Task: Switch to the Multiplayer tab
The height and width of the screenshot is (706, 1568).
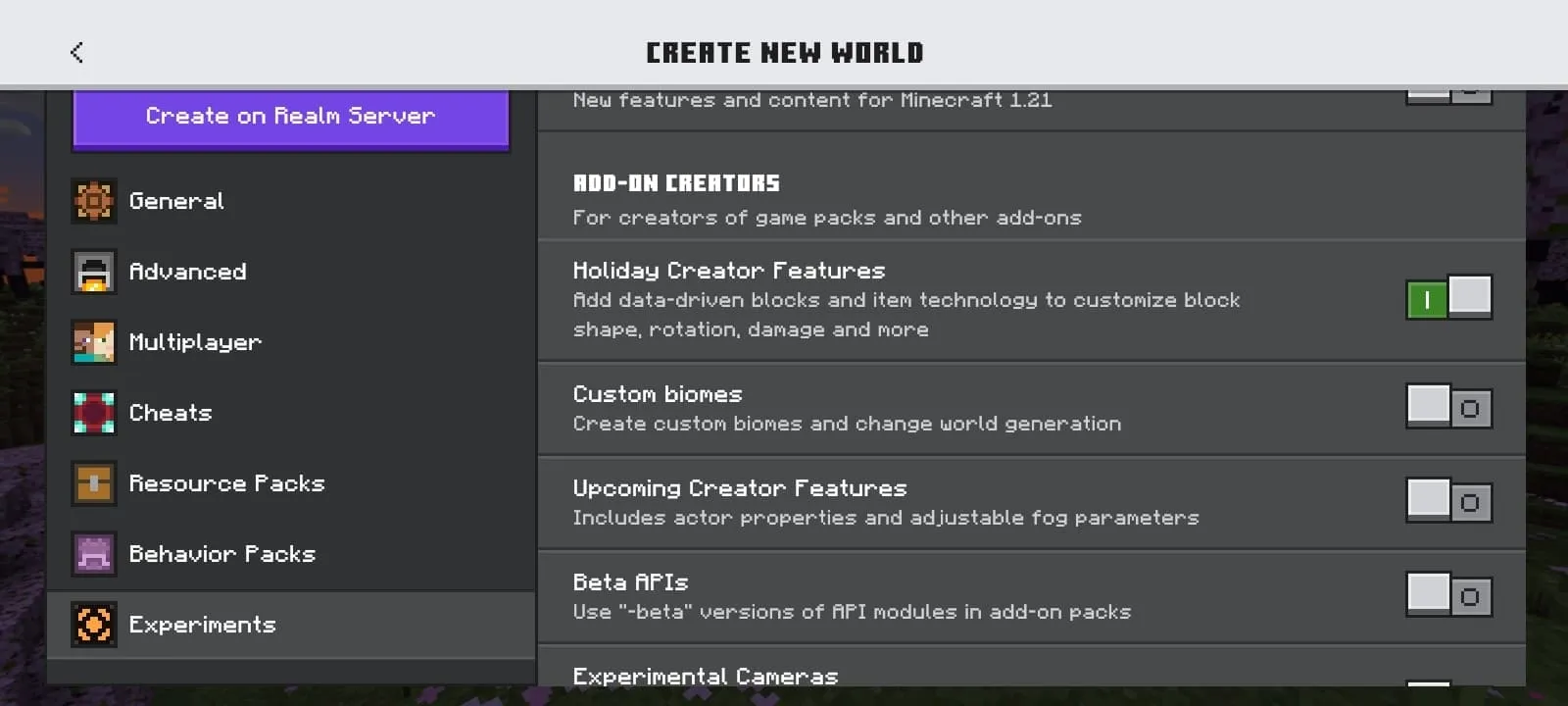Action: (291, 342)
